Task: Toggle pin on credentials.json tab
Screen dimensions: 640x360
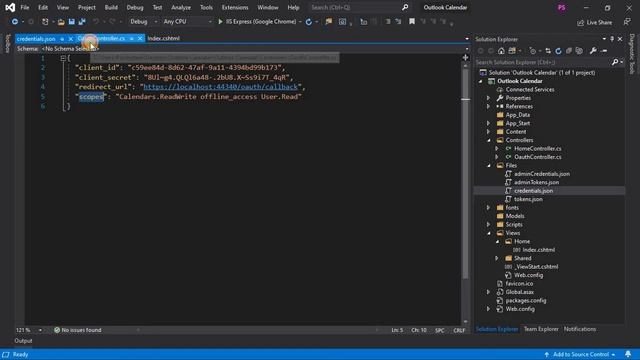Action: [62, 39]
